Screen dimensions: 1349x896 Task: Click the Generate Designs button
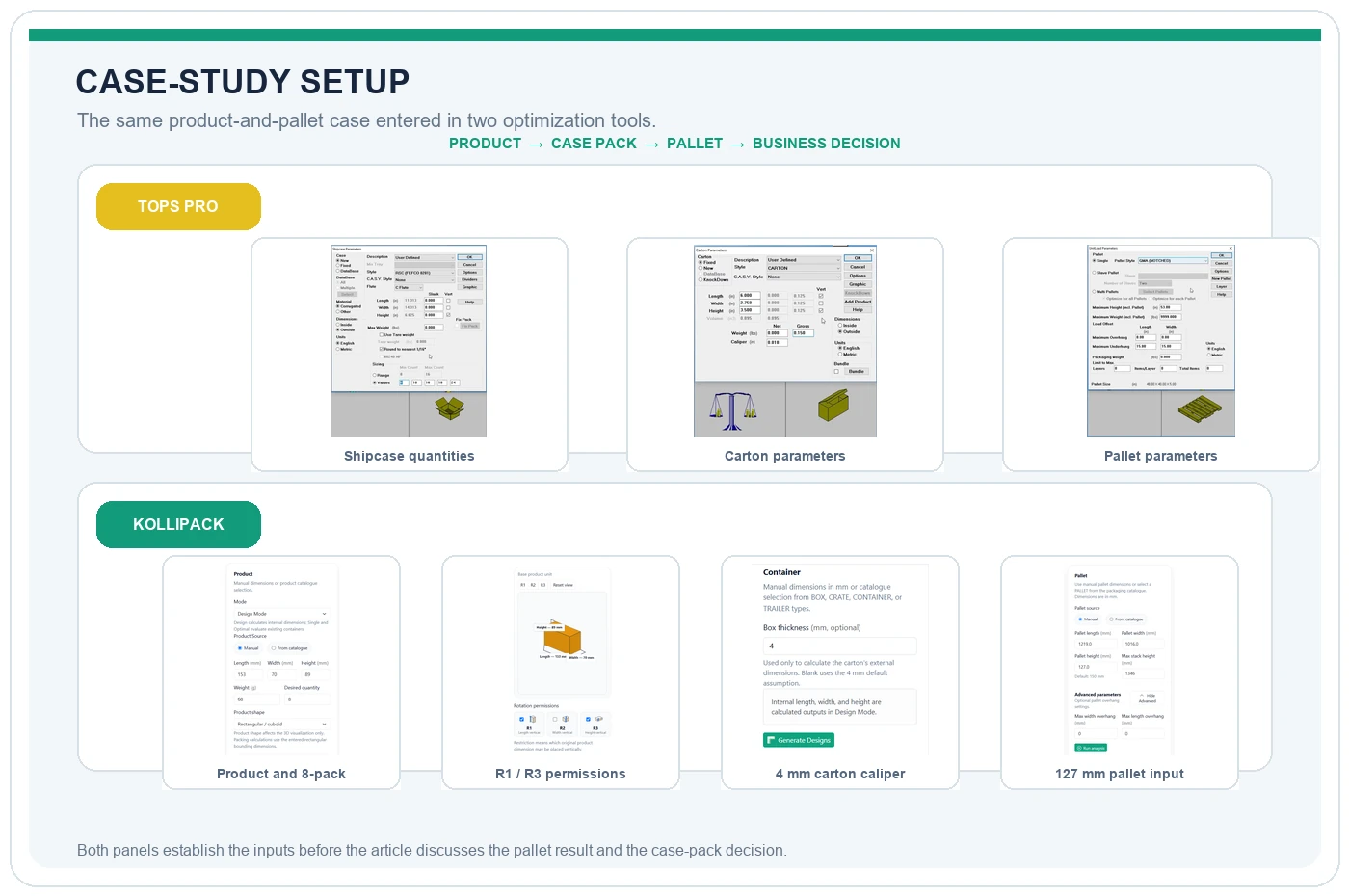click(x=800, y=740)
